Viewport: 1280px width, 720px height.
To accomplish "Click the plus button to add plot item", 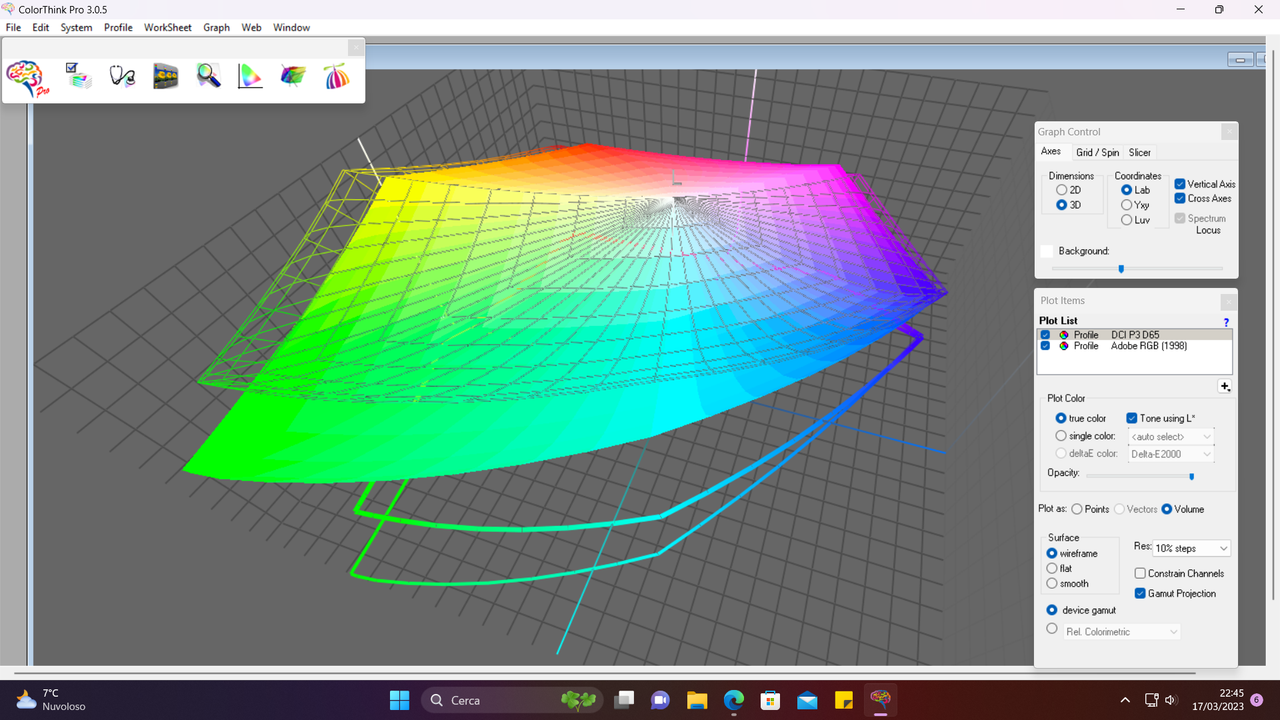I will tap(1225, 386).
